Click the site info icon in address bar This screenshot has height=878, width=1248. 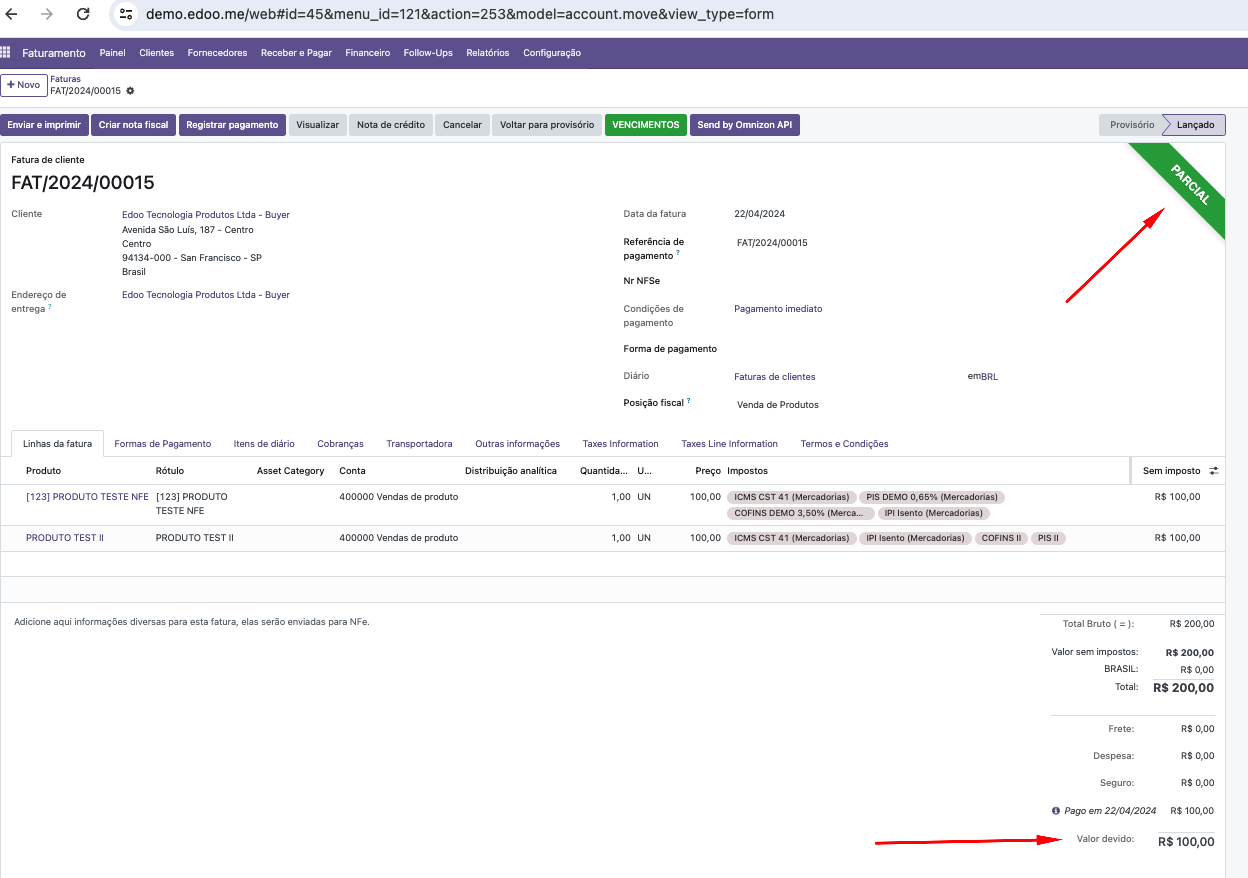pos(125,14)
